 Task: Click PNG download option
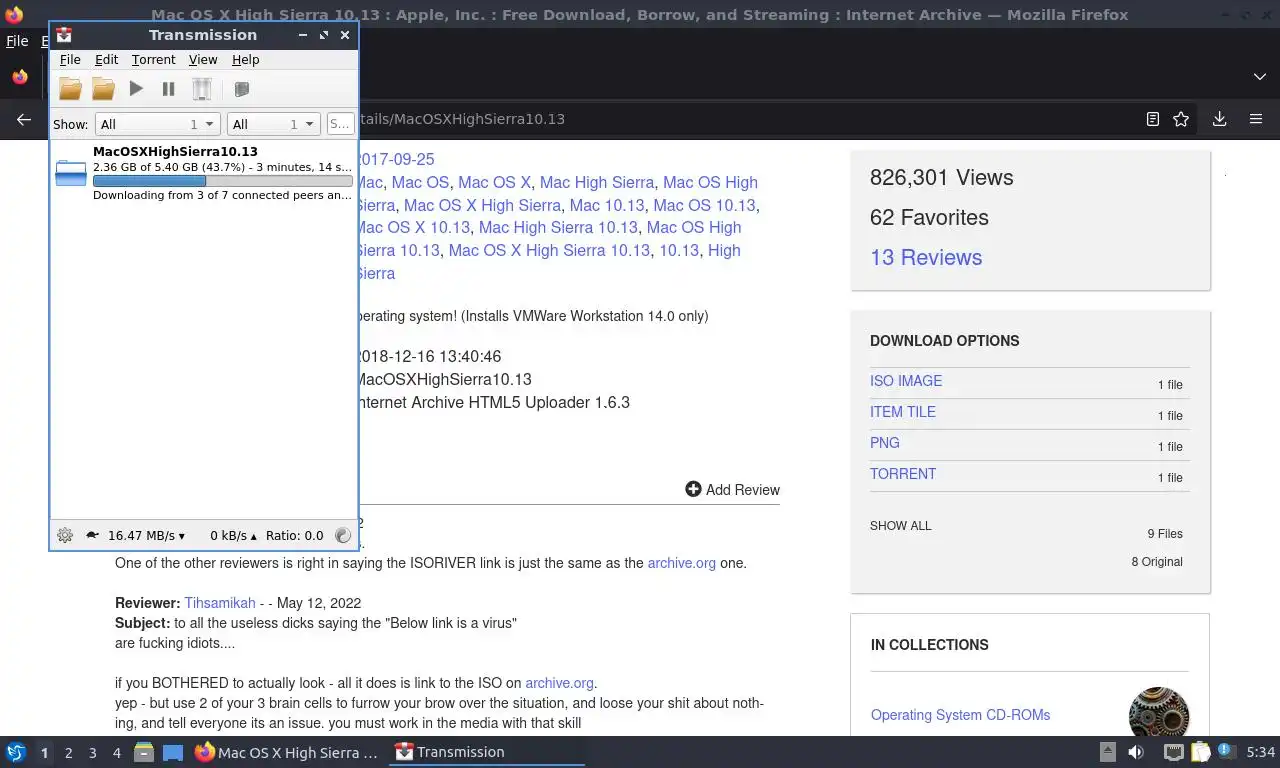[x=885, y=443]
